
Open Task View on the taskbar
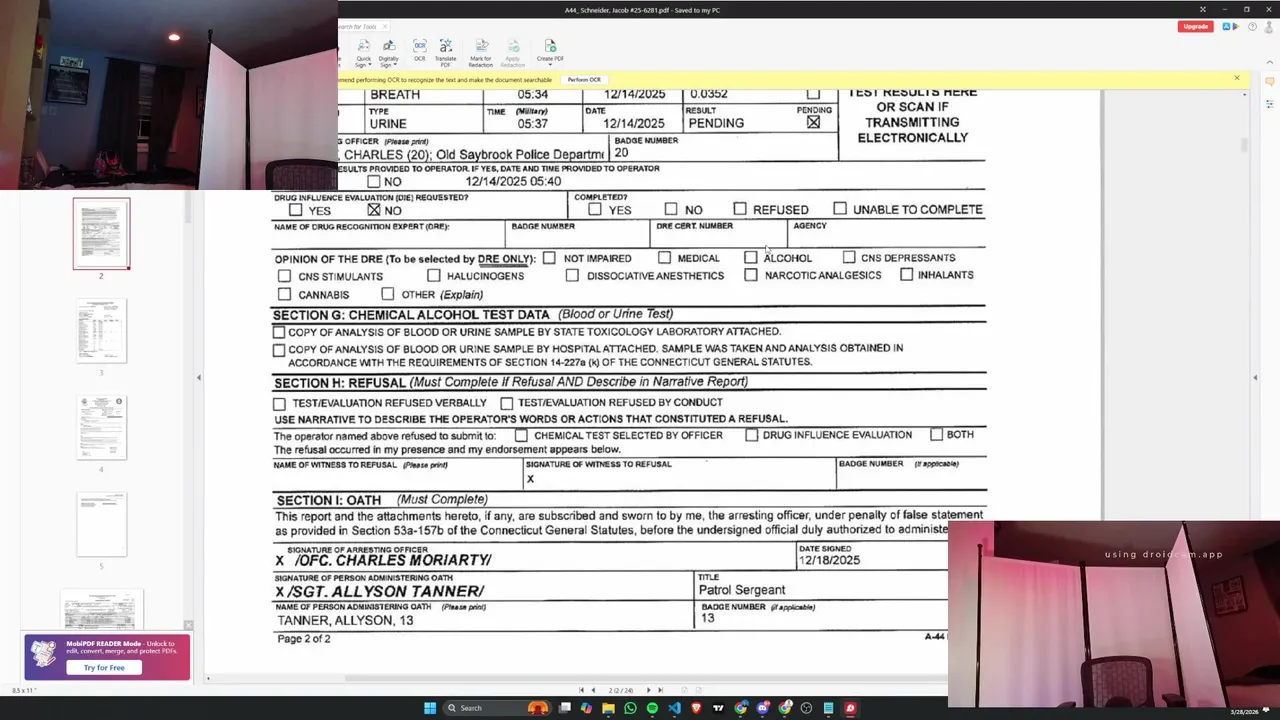[564, 708]
